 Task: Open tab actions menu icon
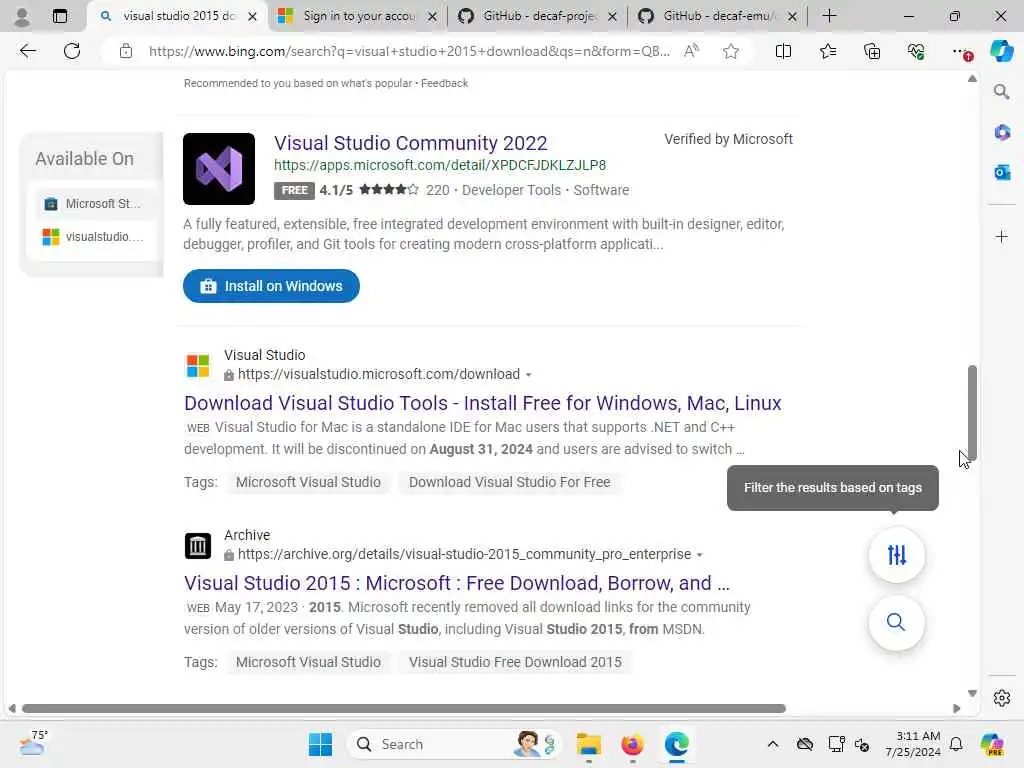[x=59, y=16]
